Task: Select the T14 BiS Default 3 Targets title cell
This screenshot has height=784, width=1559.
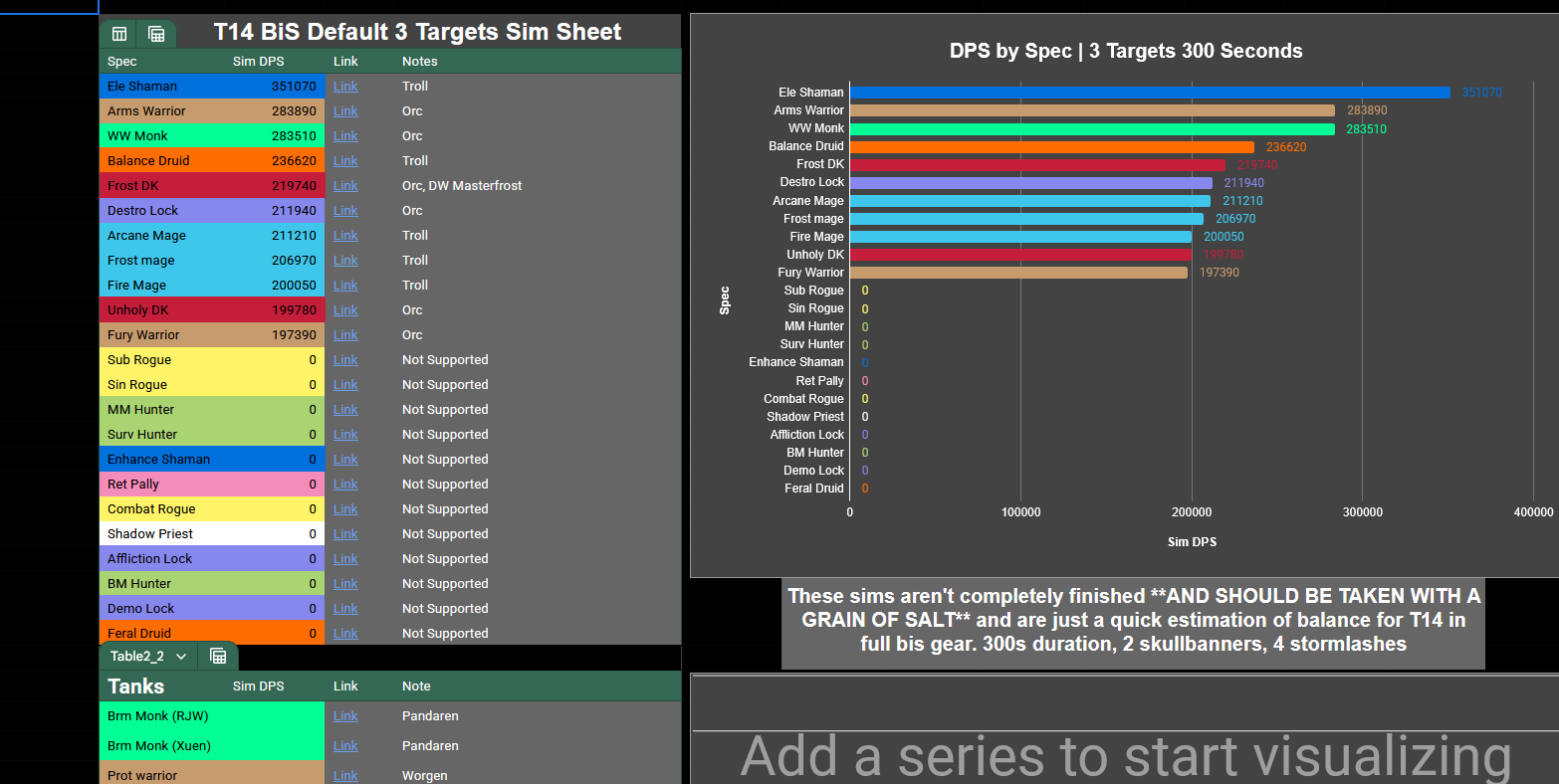Action: click(x=418, y=32)
